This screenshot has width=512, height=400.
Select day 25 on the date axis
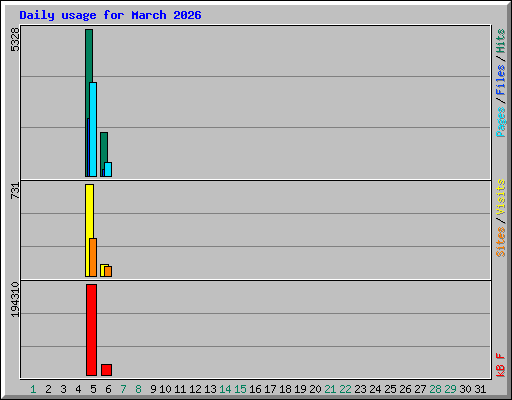click(x=390, y=389)
